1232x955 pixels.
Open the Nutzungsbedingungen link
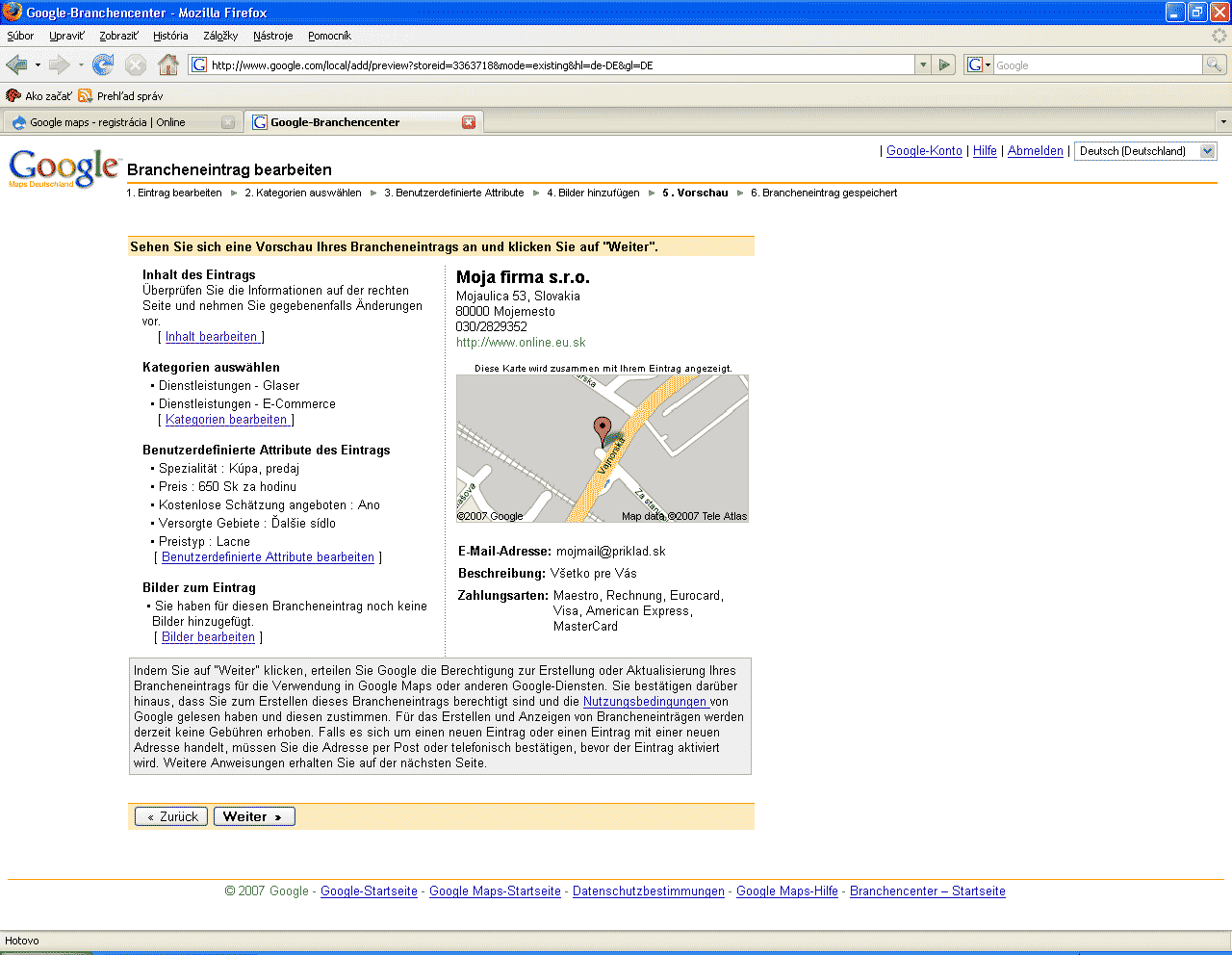point(645,702)
